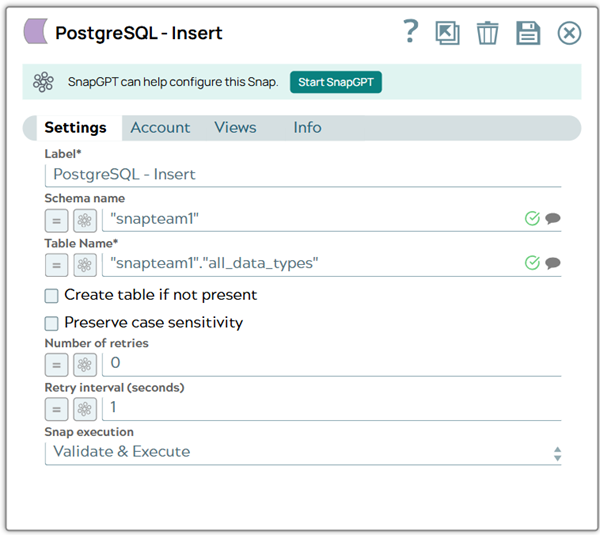Enable Create table if not present
The width and height of the screenshot is (600, 535).
pyautogui.click(x=51, y=296)
